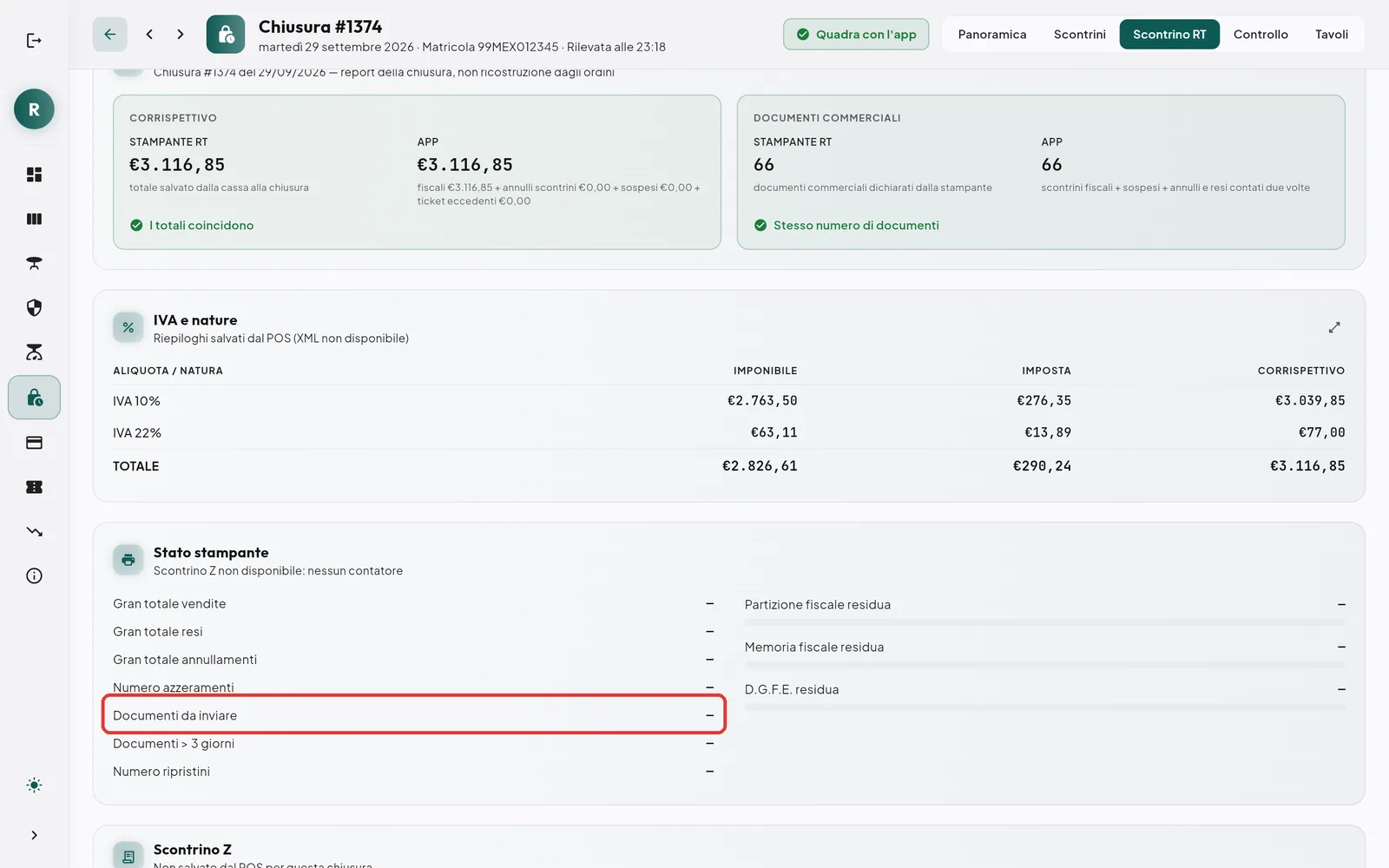This screenshot has width=1389, height=868.
Task: Click the "I totali coincidono" status
Action: click(192, 226)
